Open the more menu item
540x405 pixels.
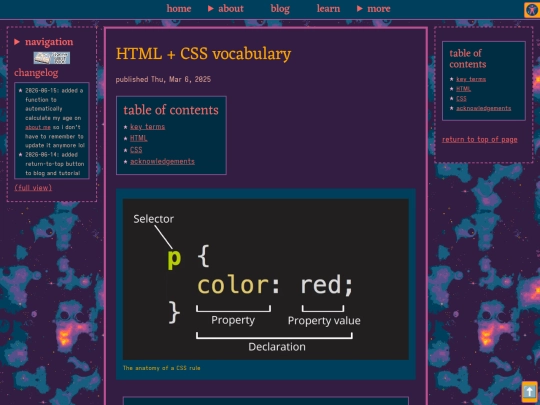tap(379, 9)
